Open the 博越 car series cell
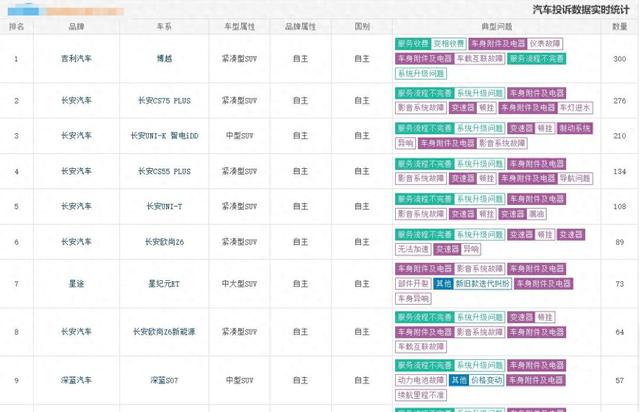This screenshot has height=412, width=640. click(x=164, y=59)
